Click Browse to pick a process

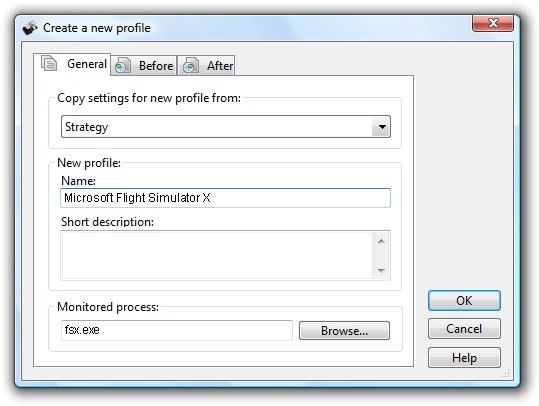(x=344, y=331)
